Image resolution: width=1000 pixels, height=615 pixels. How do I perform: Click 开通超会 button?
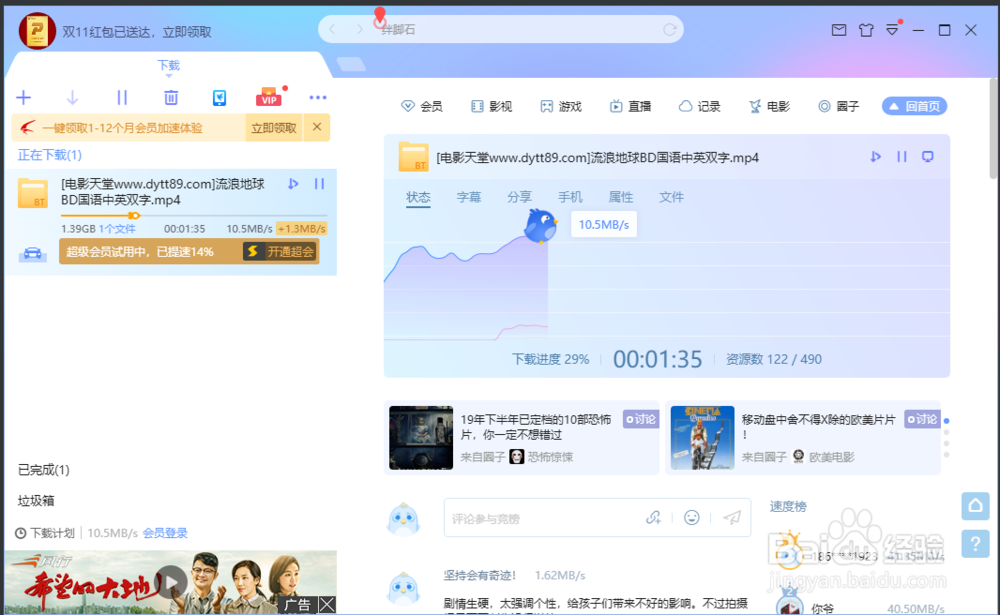point(281,251)
